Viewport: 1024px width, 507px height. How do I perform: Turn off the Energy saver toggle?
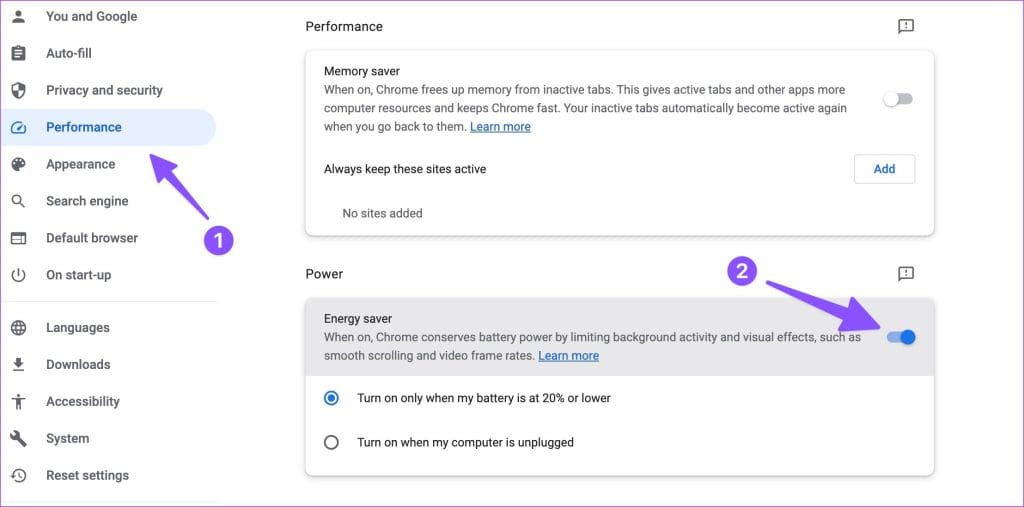coord(901,337)
